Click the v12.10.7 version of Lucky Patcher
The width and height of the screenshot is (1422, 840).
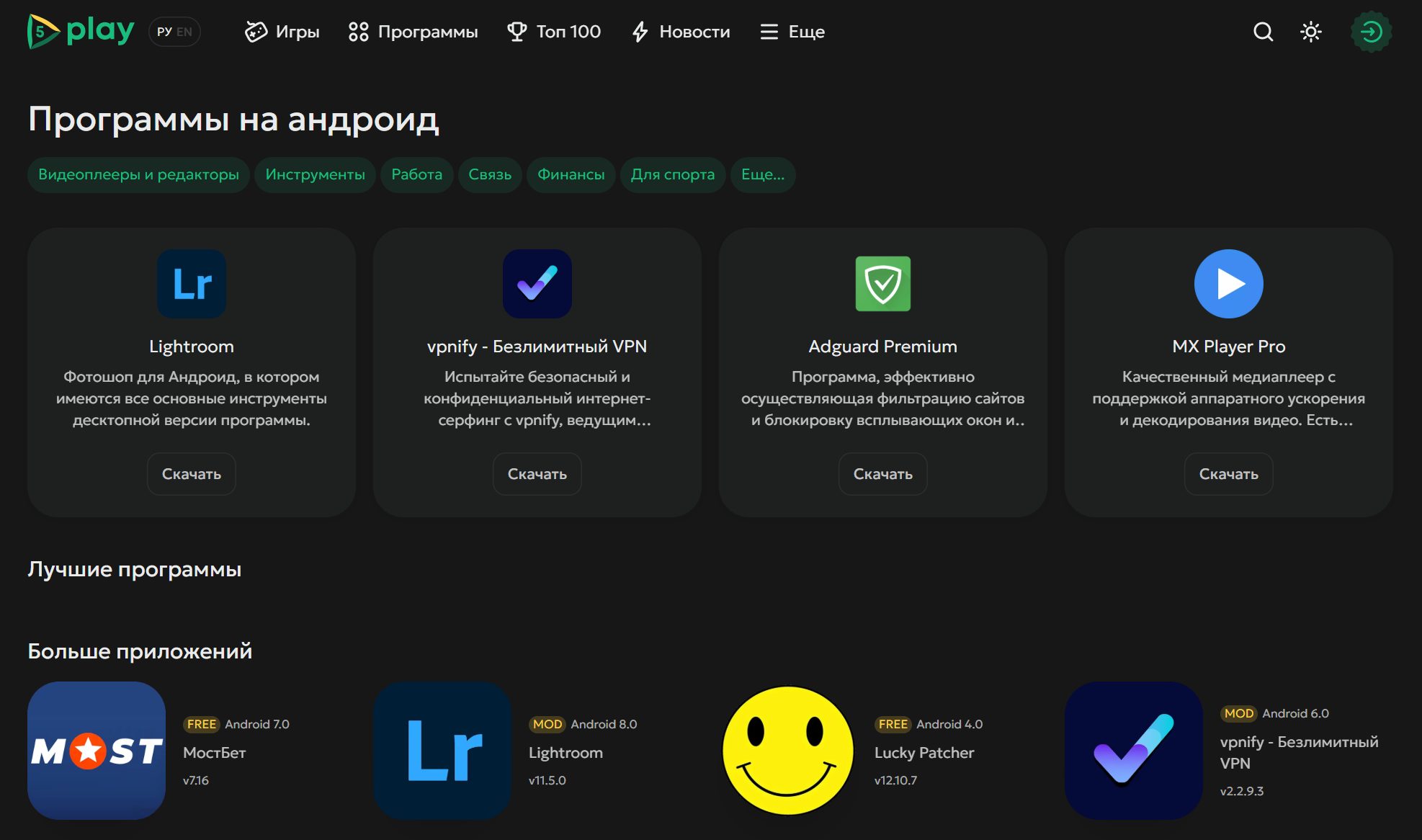click(896, 780)
